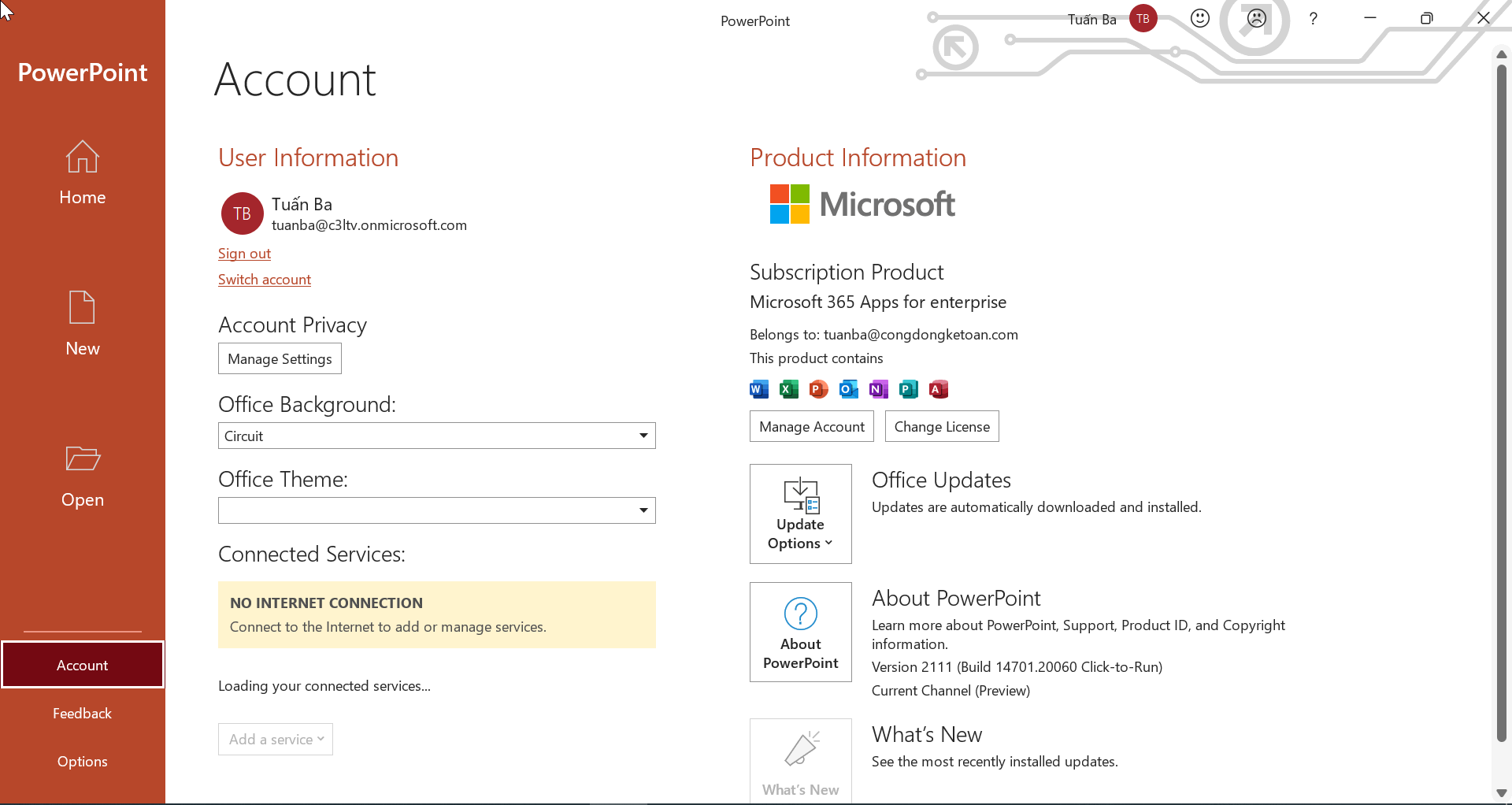The image size is (1512, 805).
Task: Open the Feedback sidebar item
Action: tap(82, 713)
